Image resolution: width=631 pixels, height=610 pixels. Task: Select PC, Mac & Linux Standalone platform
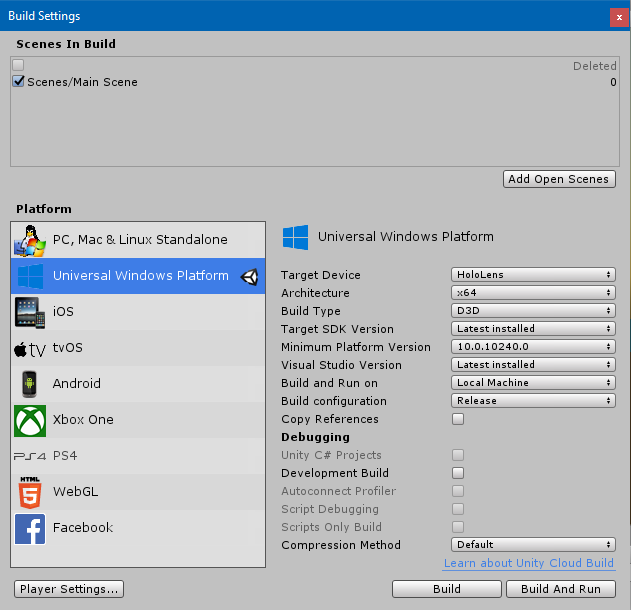(x=138, y=240)
